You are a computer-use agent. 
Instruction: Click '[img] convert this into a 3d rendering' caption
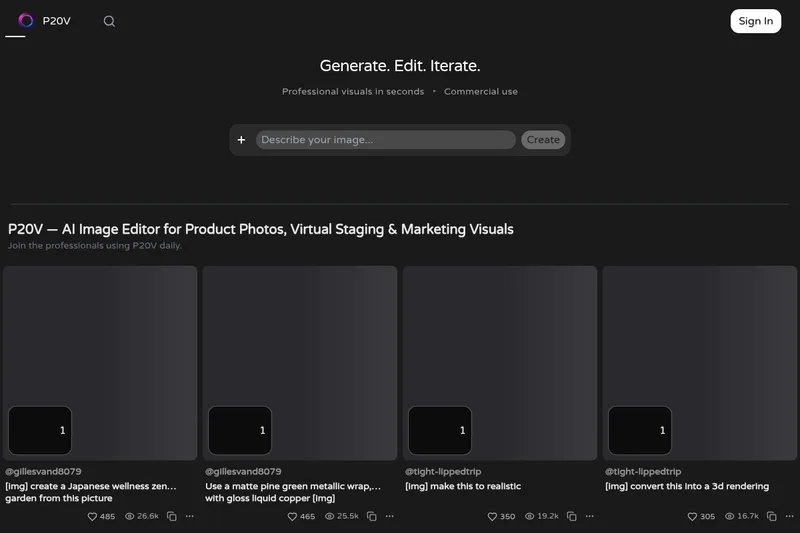[x=687, y=486]
